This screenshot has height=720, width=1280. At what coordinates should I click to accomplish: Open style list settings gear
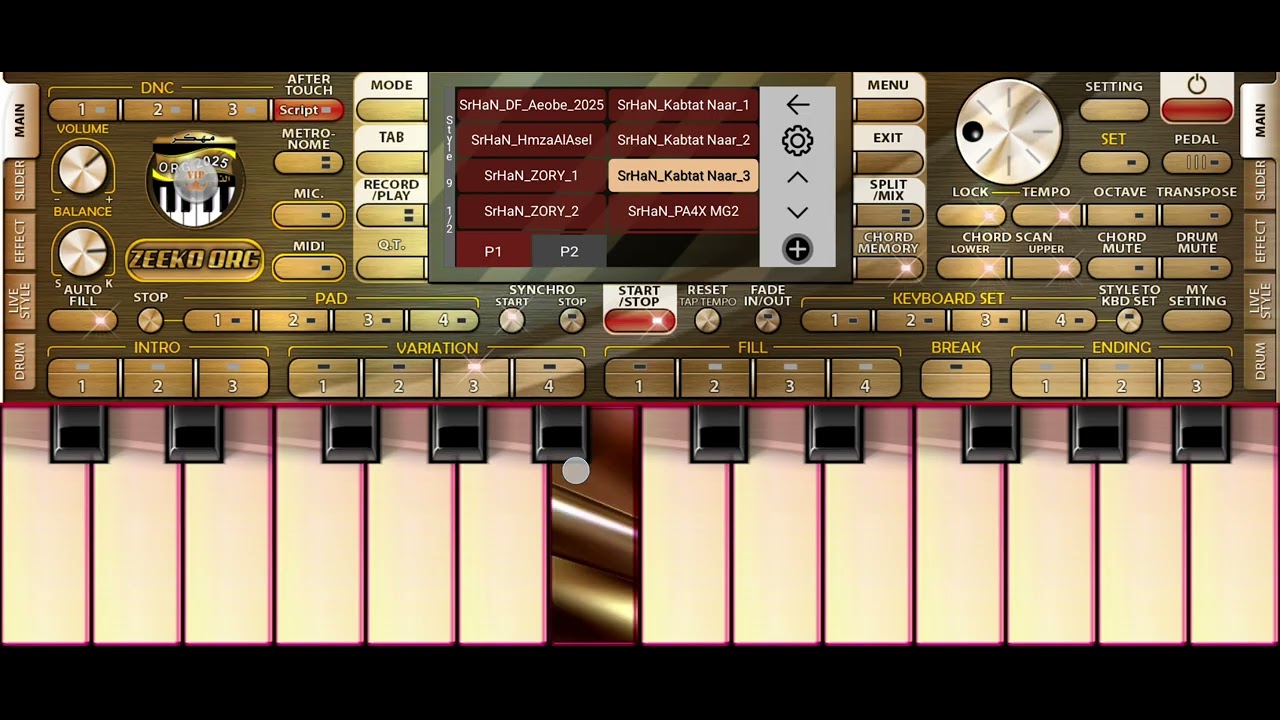click(797, 140)
